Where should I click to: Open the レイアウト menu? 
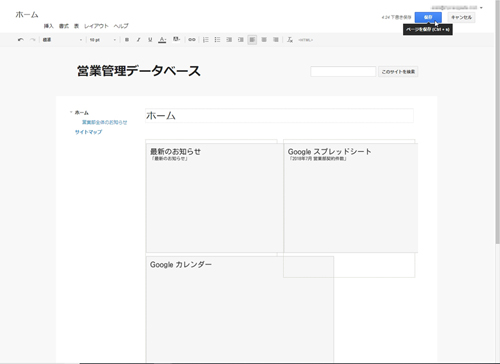[96, 26]
